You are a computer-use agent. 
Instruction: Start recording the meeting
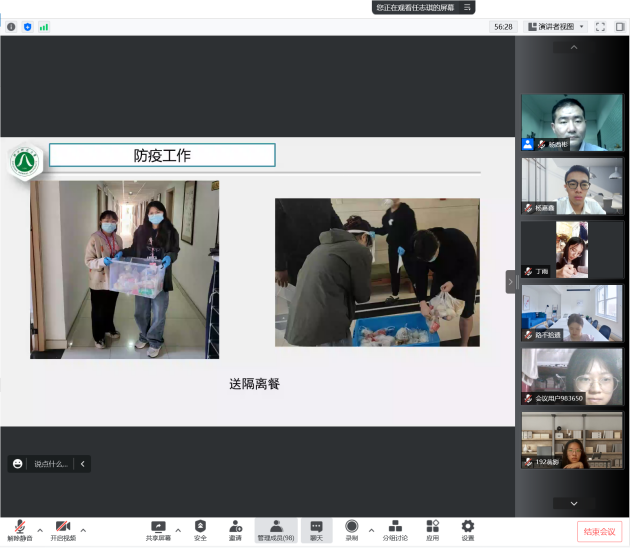click(352, 530)
